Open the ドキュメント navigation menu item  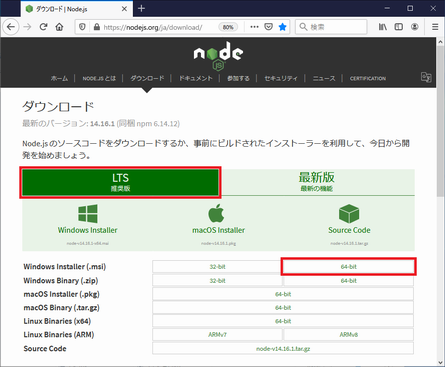[x=196, y=78]
